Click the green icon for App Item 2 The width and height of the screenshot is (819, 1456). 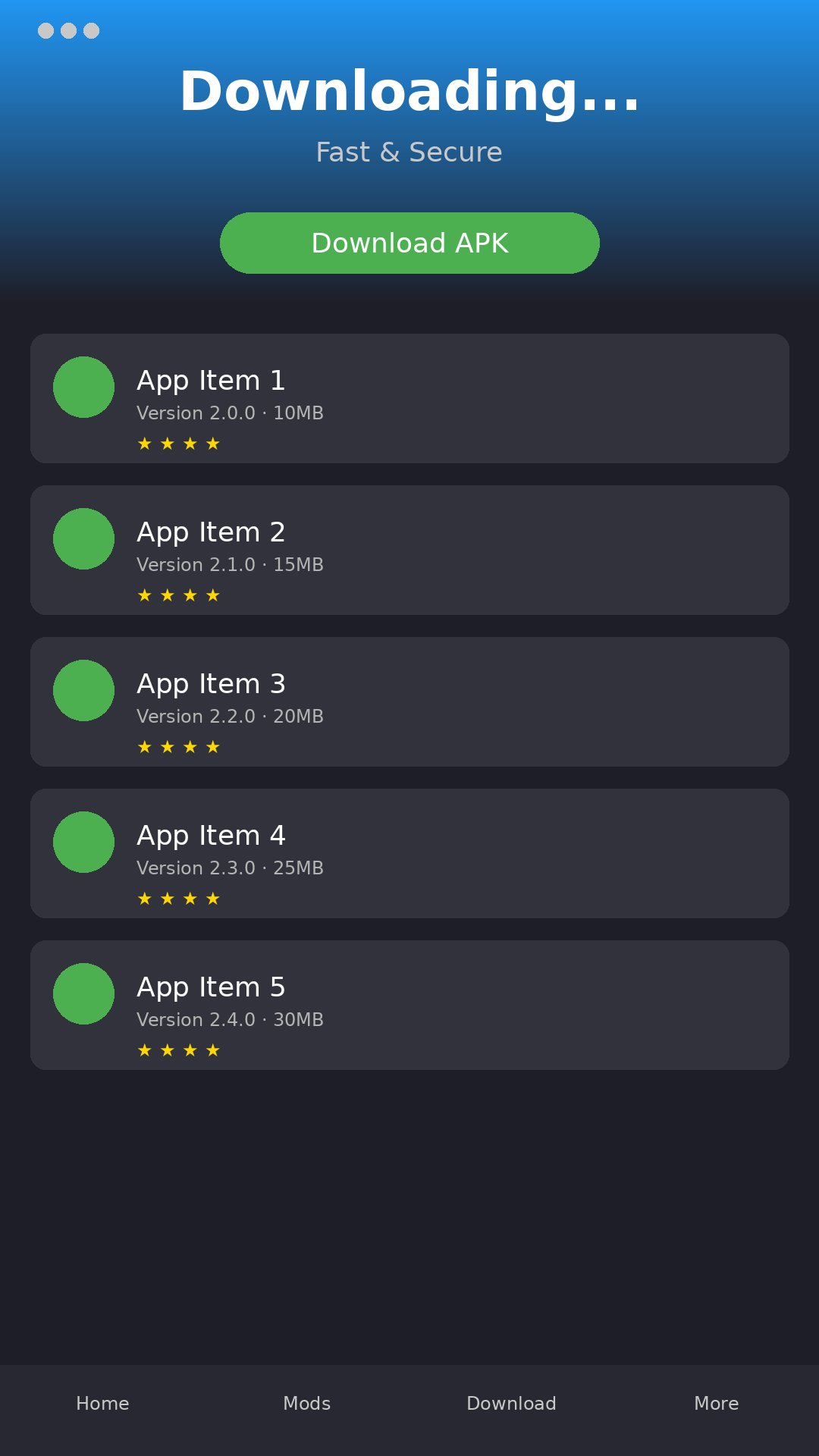click(83, 538)
